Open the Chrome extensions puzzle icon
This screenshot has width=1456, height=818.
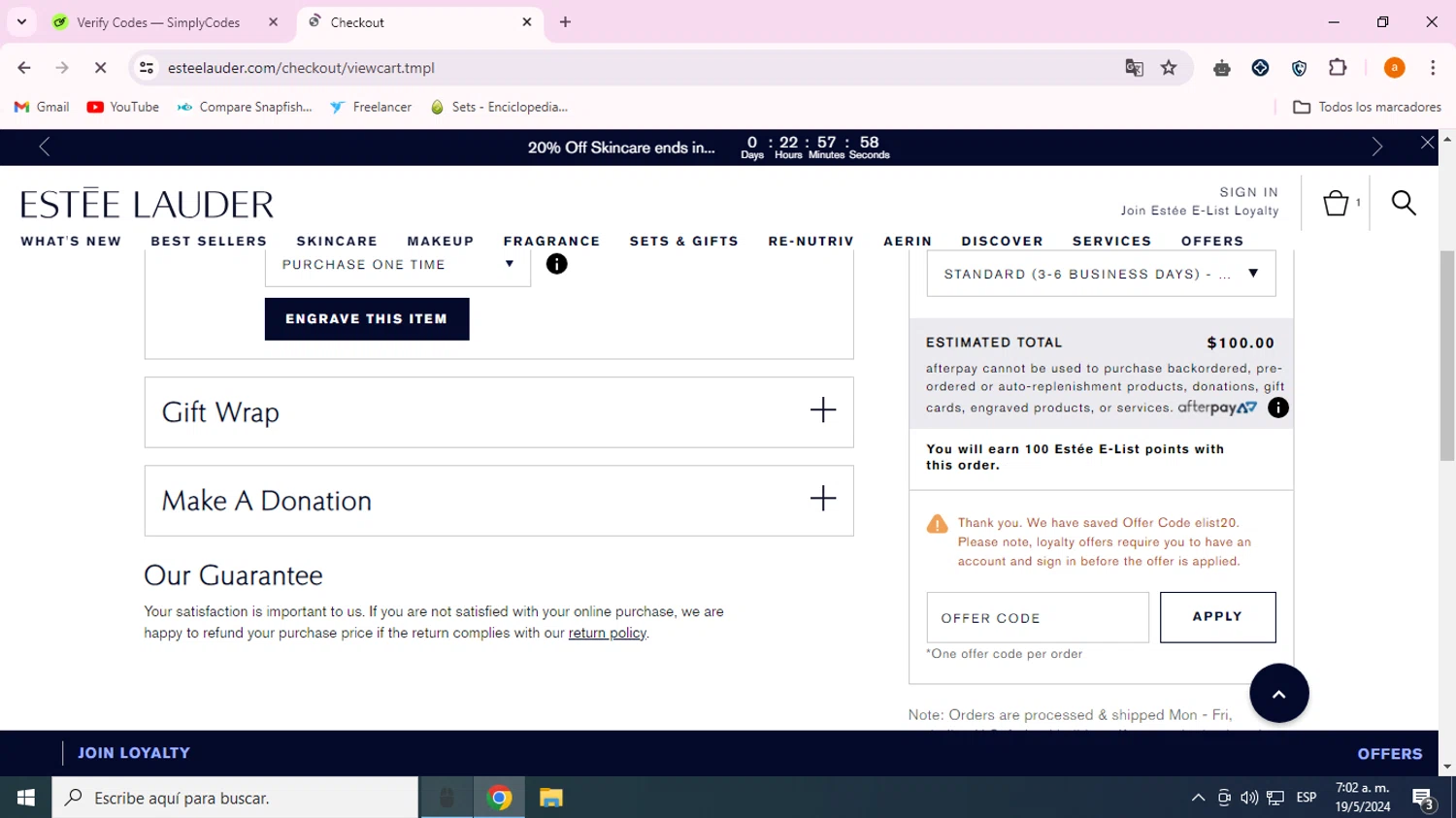coord(1338,68)
